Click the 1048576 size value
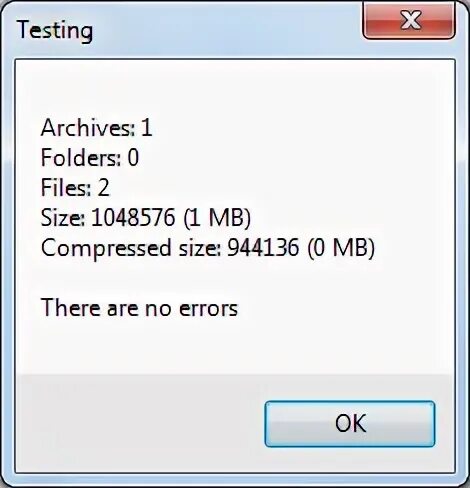The width and height of the screenshot is (470, 488). [x=133, y=217]
